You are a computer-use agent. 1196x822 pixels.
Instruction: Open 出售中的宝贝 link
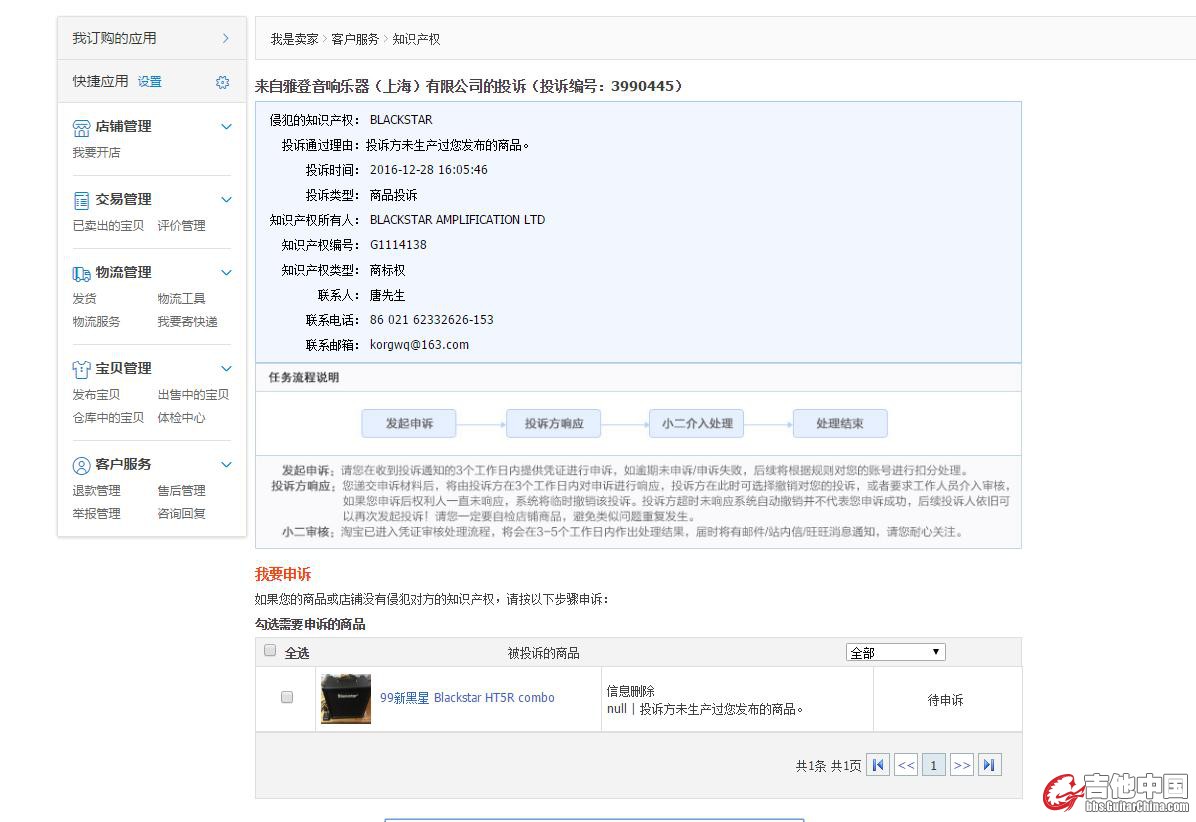194,394
